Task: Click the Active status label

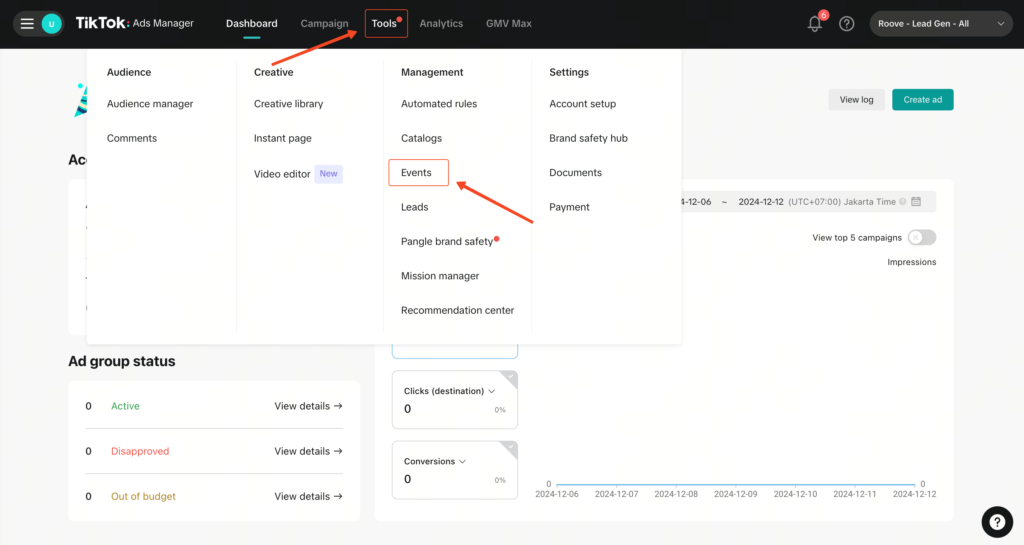Action: pyautogui.click(x=125, y=406)
